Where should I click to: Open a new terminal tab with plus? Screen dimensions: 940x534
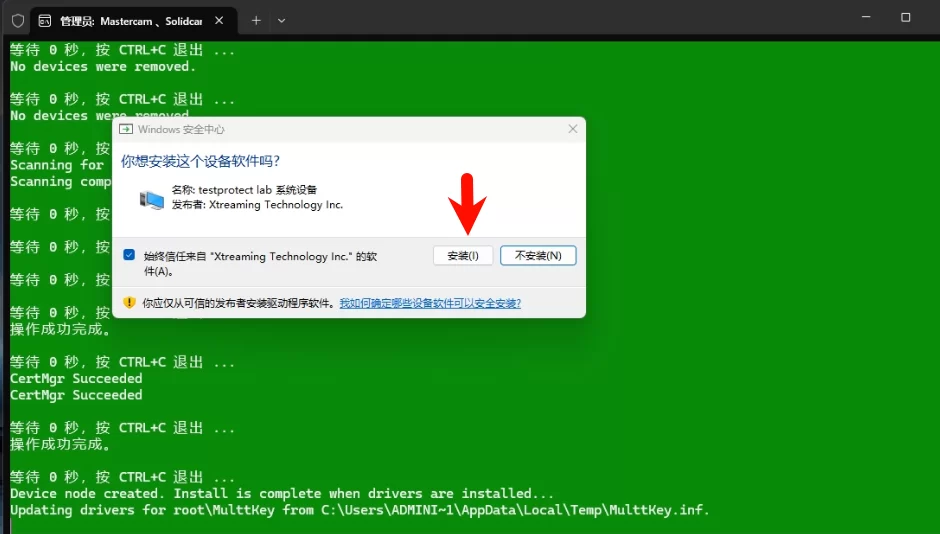coord(256,20)
